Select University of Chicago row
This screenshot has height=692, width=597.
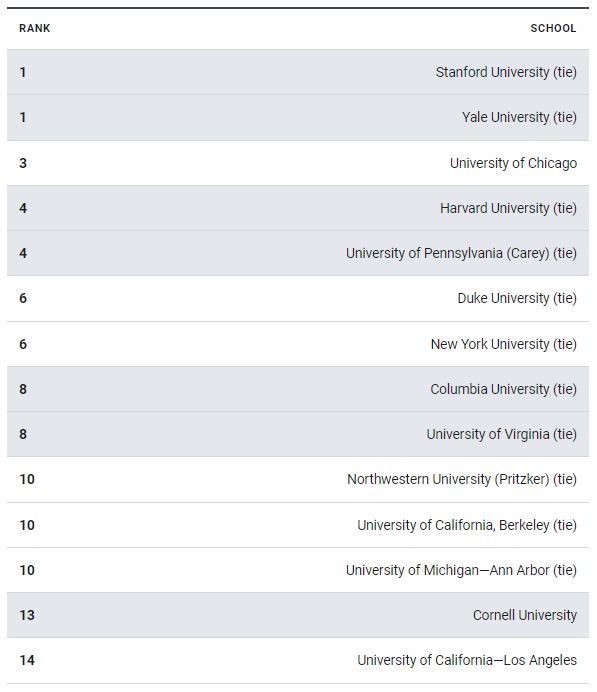point(298,163)
